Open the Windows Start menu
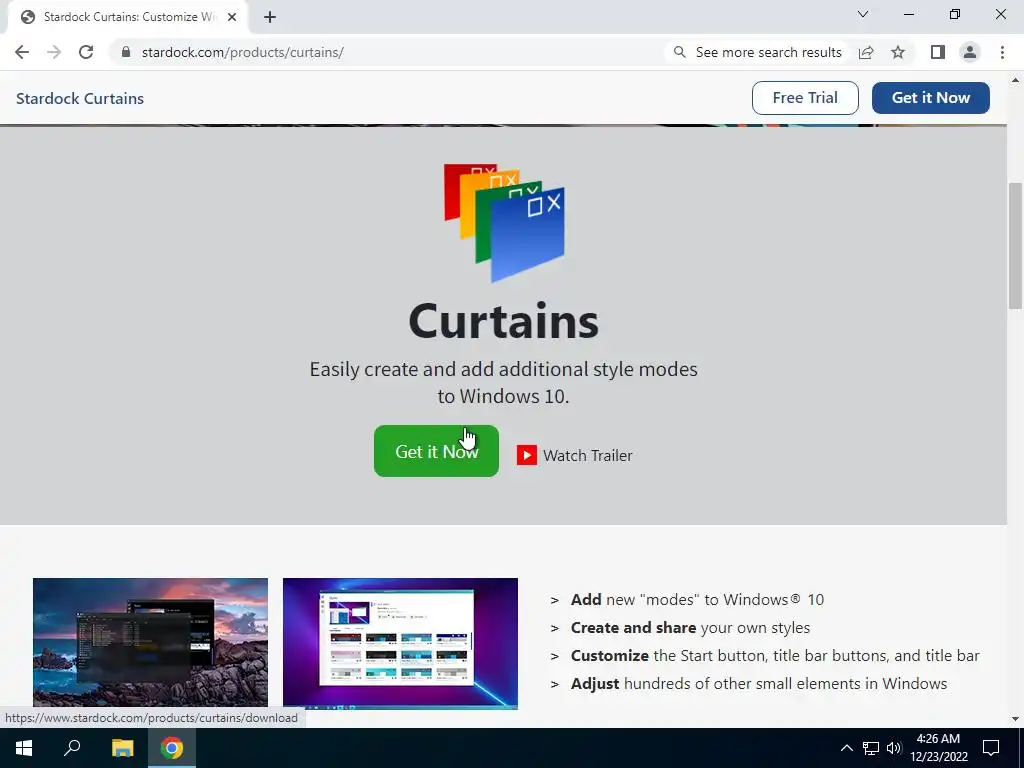The image size is (1024, 768). pos(24,748)
